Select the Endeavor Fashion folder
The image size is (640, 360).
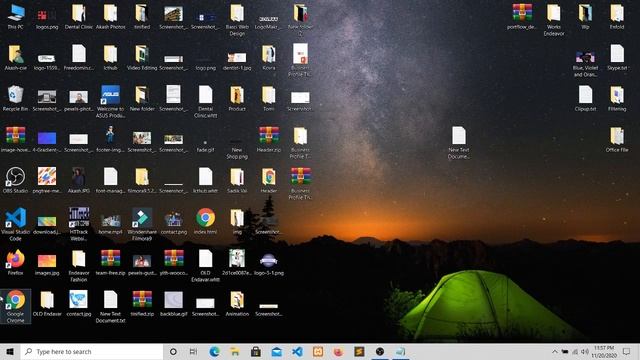[x=79, y=265]
